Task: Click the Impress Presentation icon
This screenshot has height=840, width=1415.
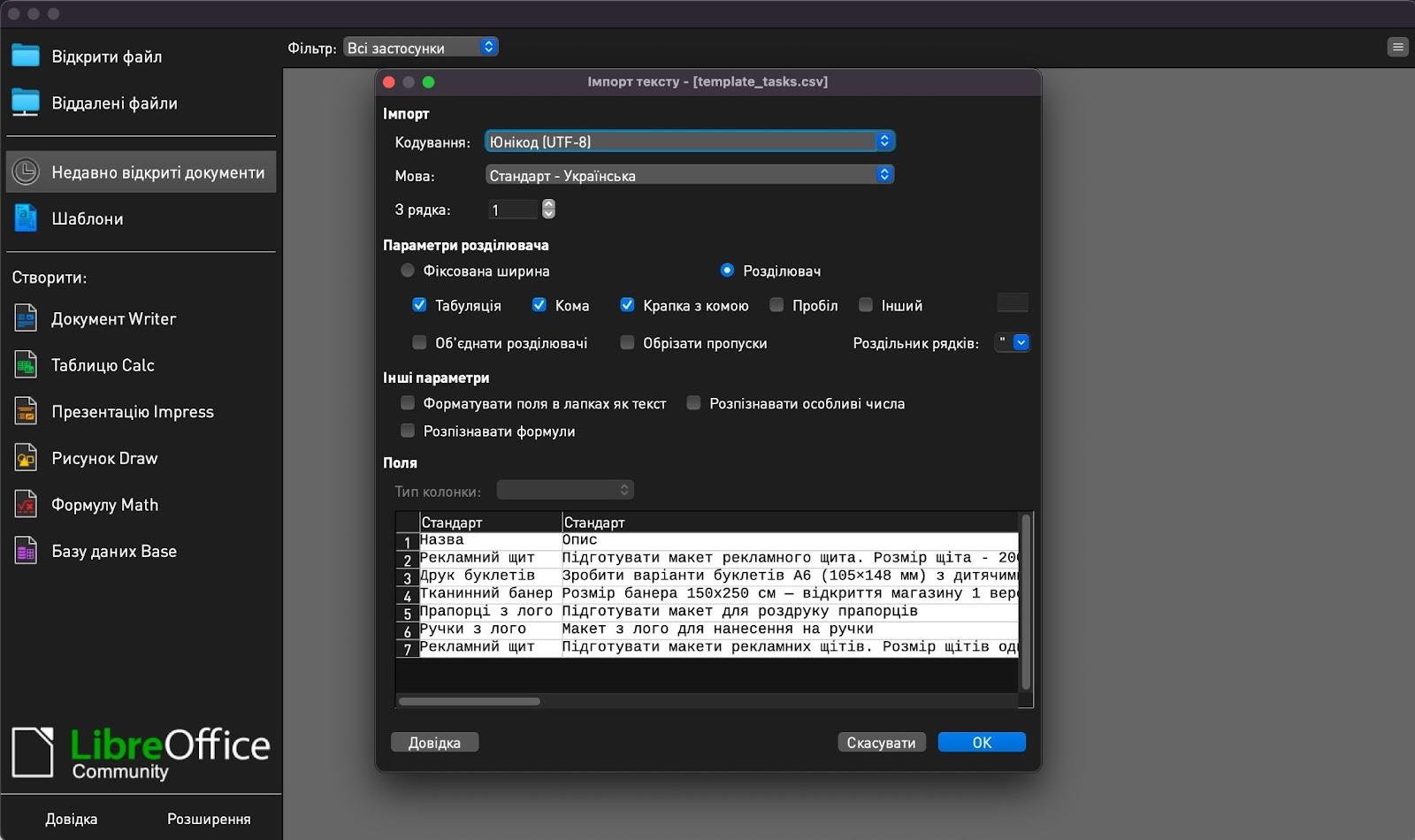Action: (x=26, y=411)
